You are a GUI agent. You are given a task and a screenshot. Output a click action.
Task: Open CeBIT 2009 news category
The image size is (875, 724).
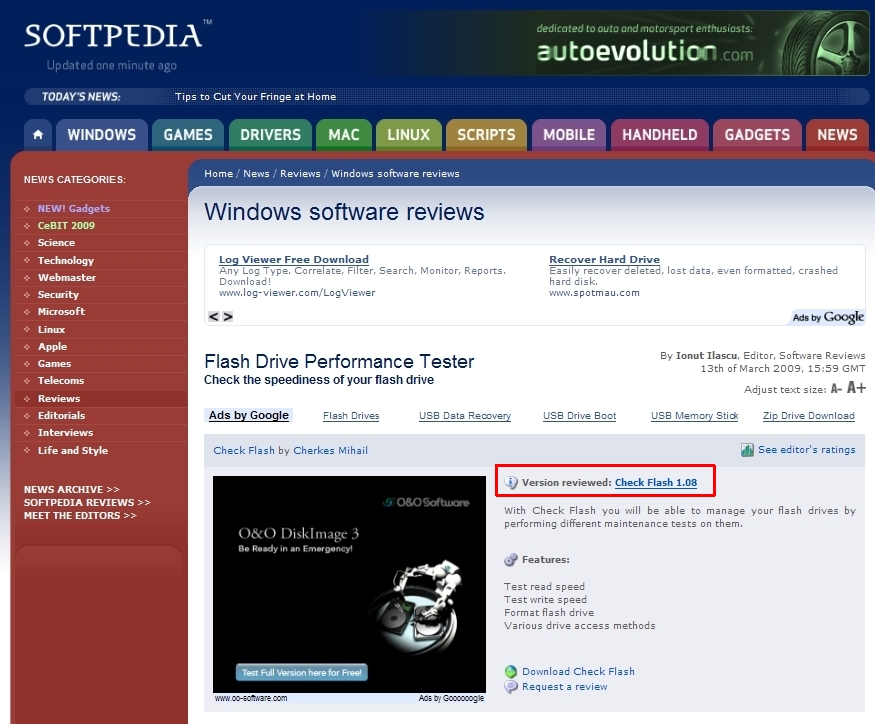coord(66,226)
